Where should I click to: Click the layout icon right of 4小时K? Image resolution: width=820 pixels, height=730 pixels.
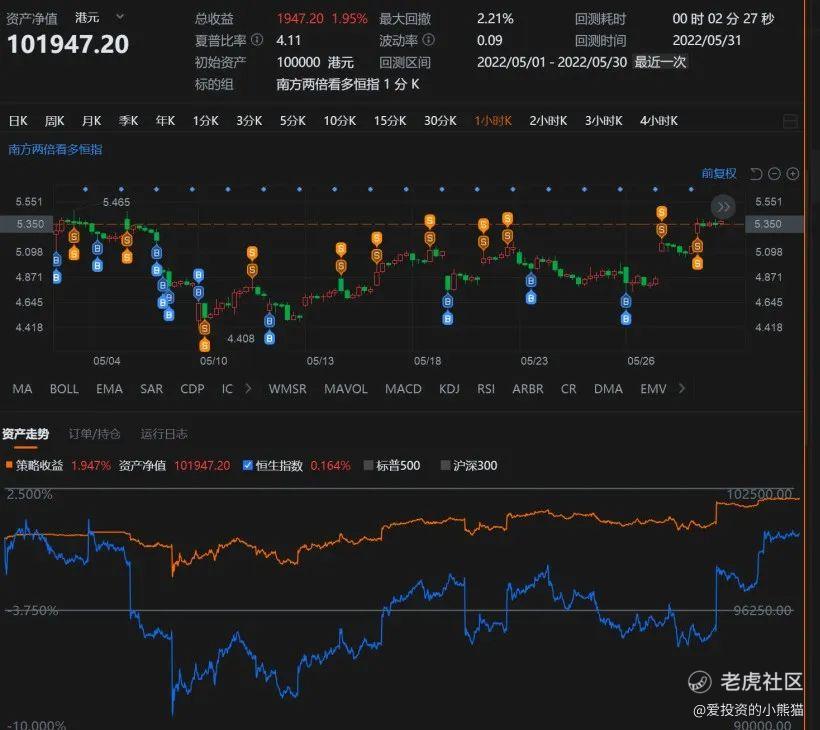pos(790,121)
